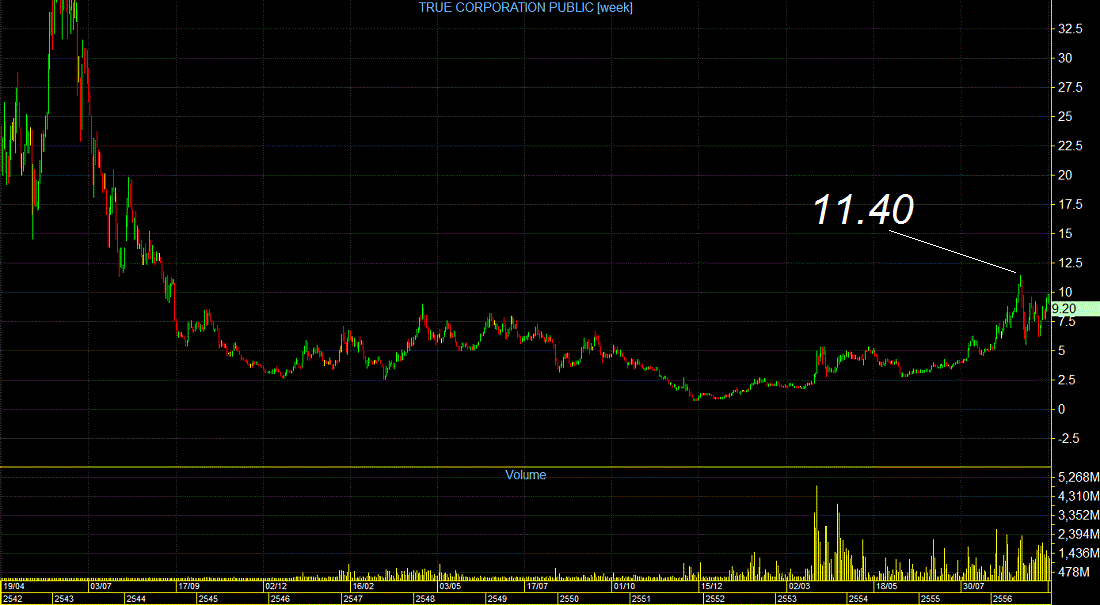1100x605 pixels.
Task: Click the 4,310M volume axis label
Action: click(1078, 497)
